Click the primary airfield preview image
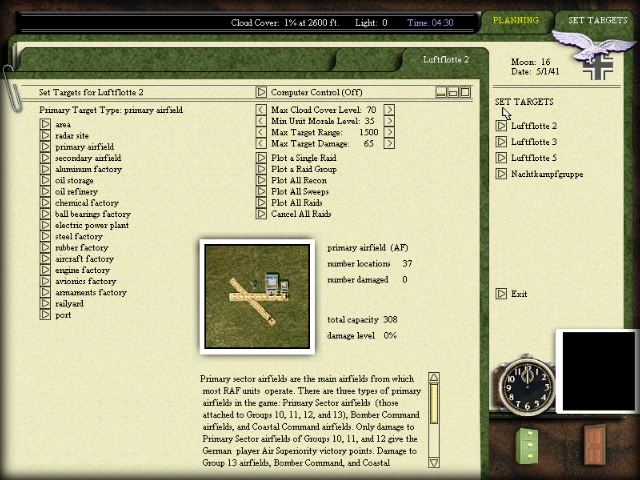The image size is (640, 480). (x=258, y=295)
